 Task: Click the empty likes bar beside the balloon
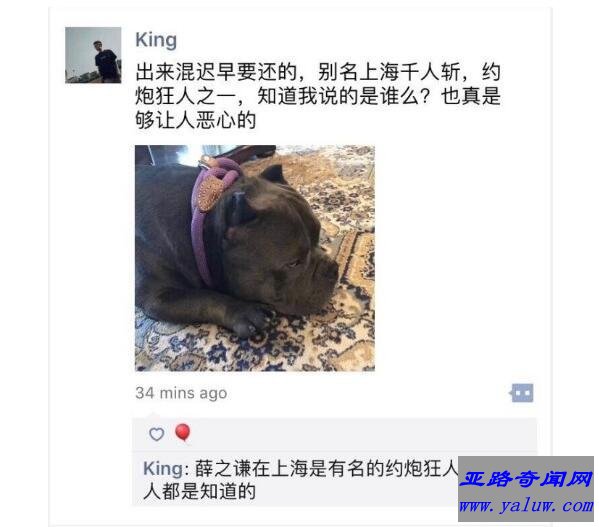(363, 434)
